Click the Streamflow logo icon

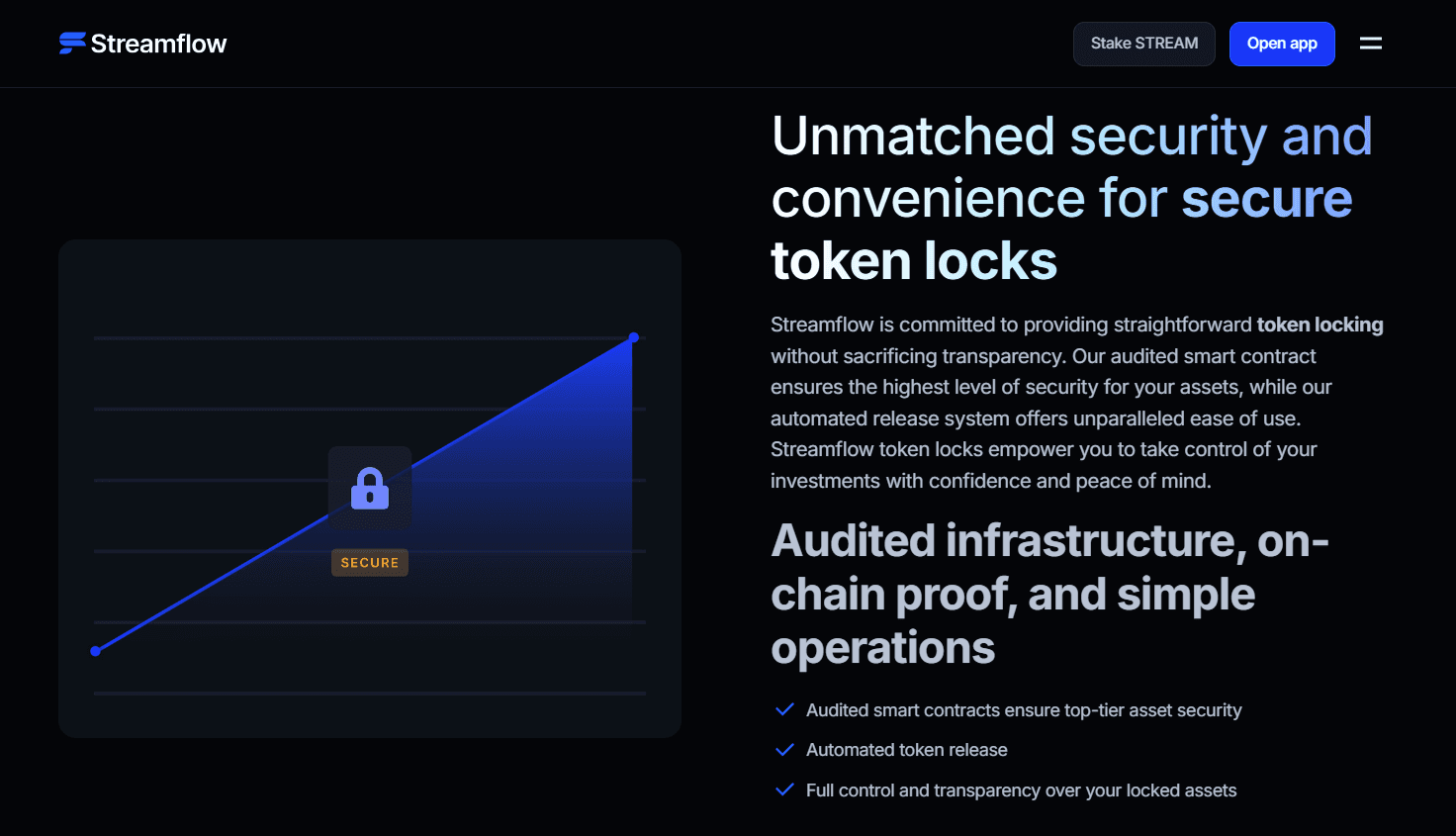pos(72,44)
